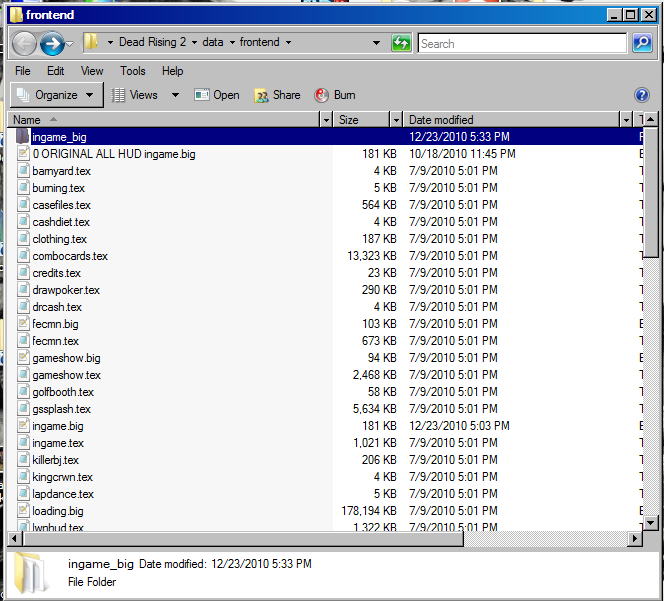Click the Back navigation arrow
Image resolution: width=664 pixels, height=601 pixels.
[x=24, y=44]
